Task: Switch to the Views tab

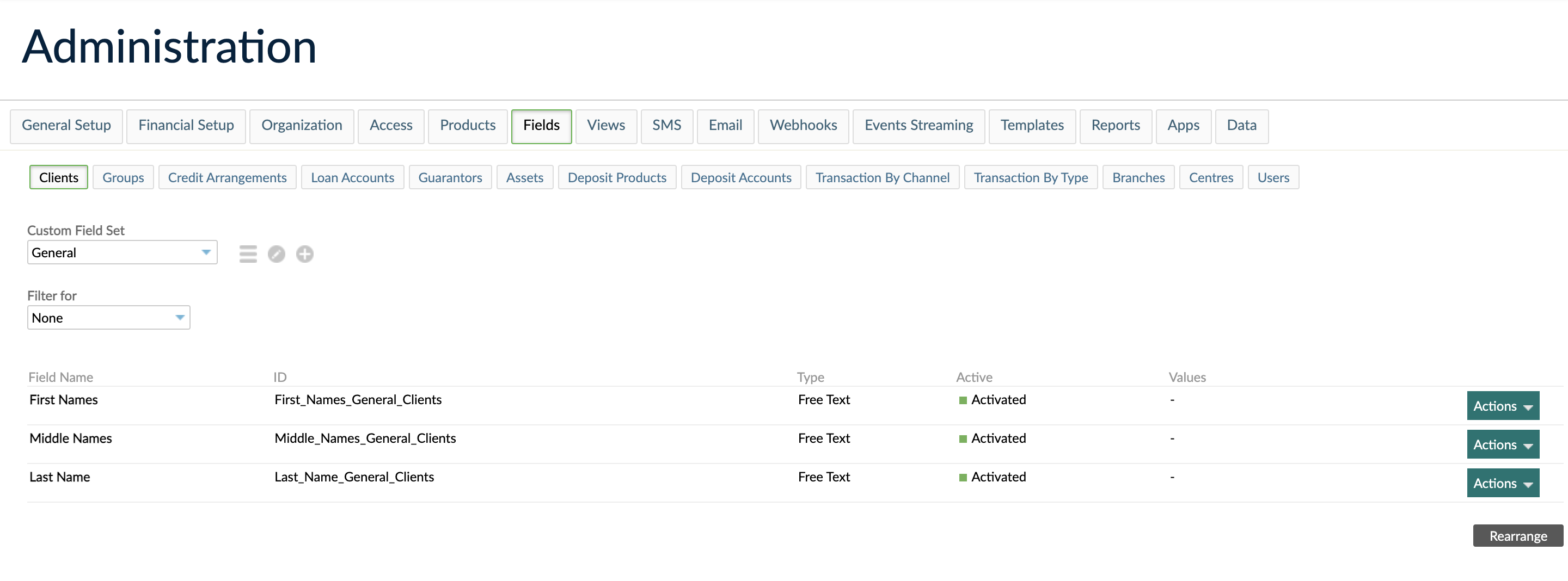Action: 605,126
